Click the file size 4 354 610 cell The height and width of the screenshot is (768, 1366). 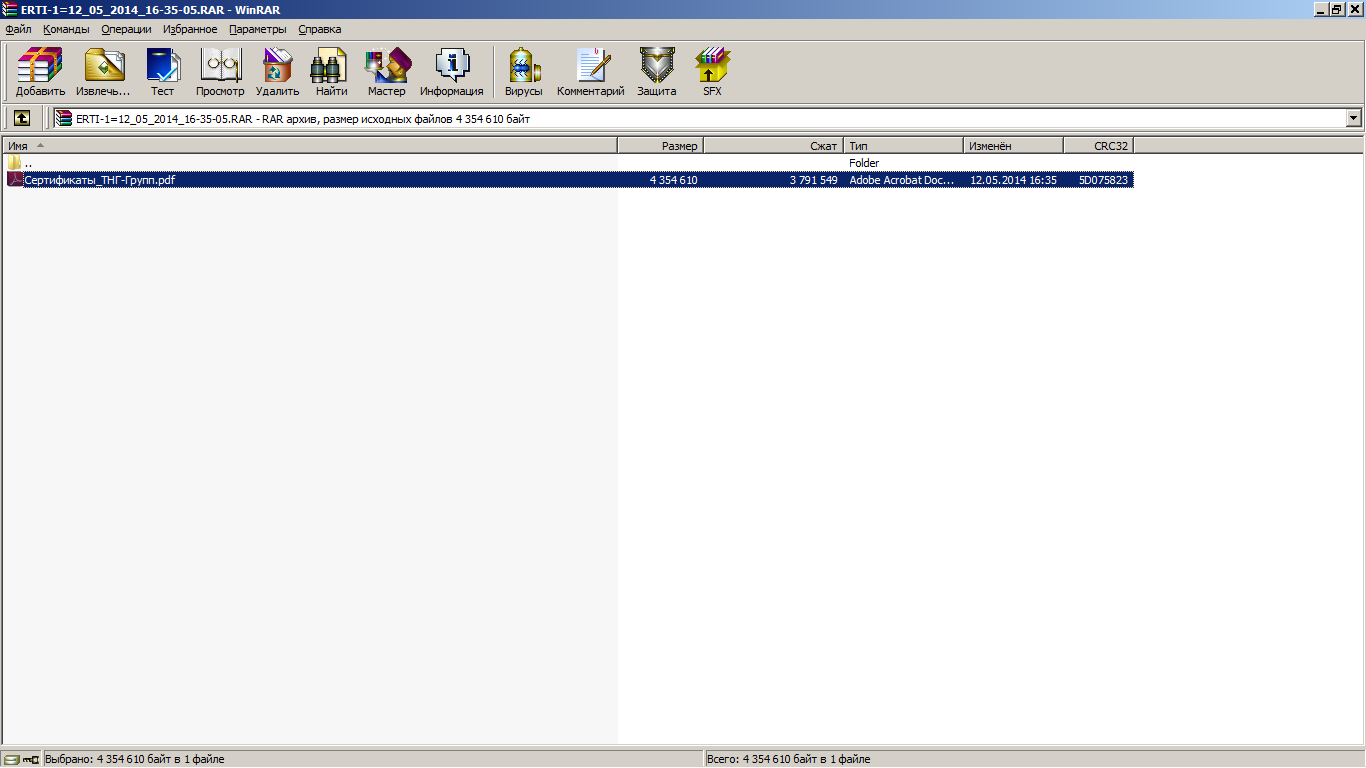[x=673, y=180]
